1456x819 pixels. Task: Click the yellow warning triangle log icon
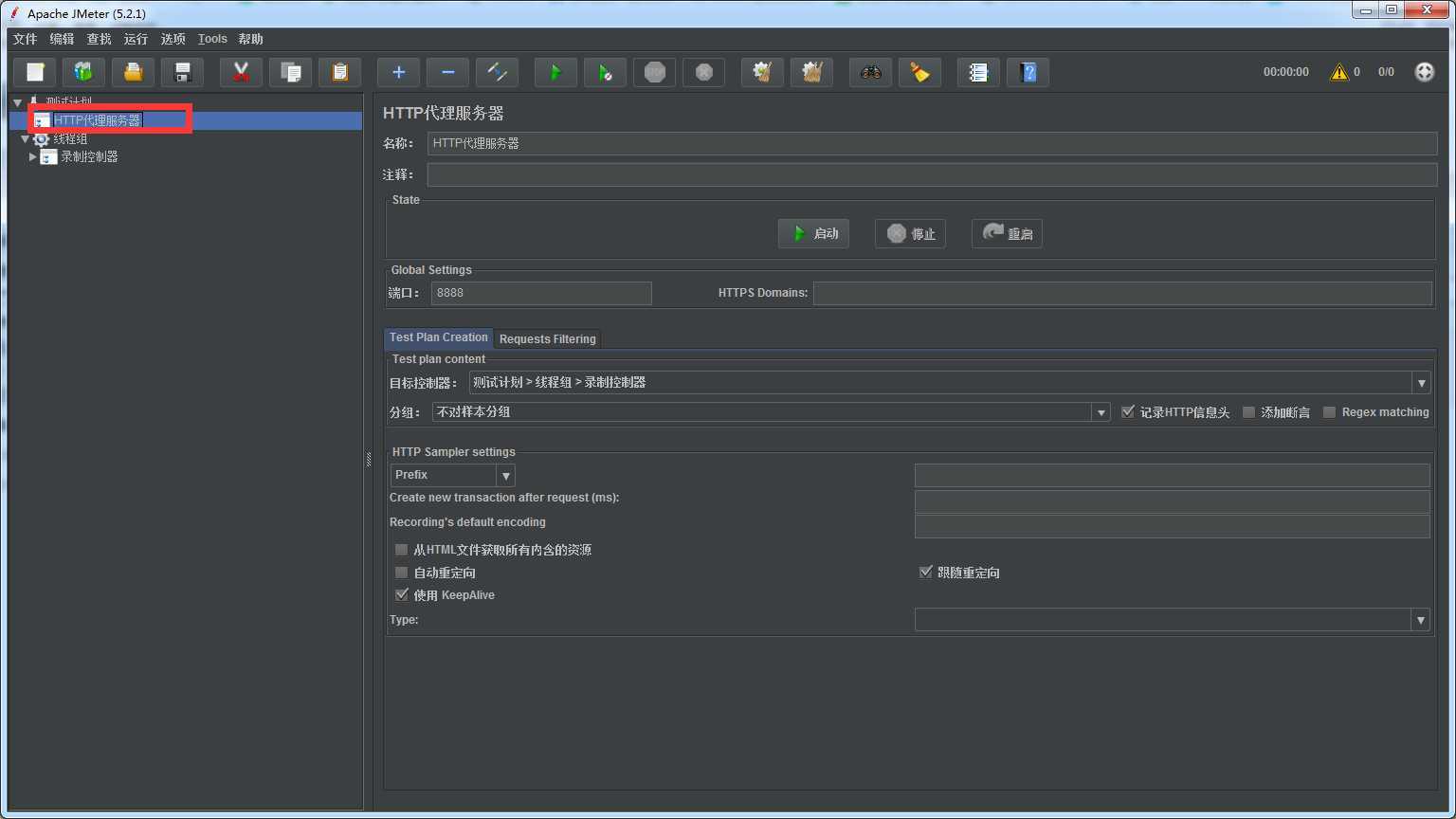pos(1338,72)
